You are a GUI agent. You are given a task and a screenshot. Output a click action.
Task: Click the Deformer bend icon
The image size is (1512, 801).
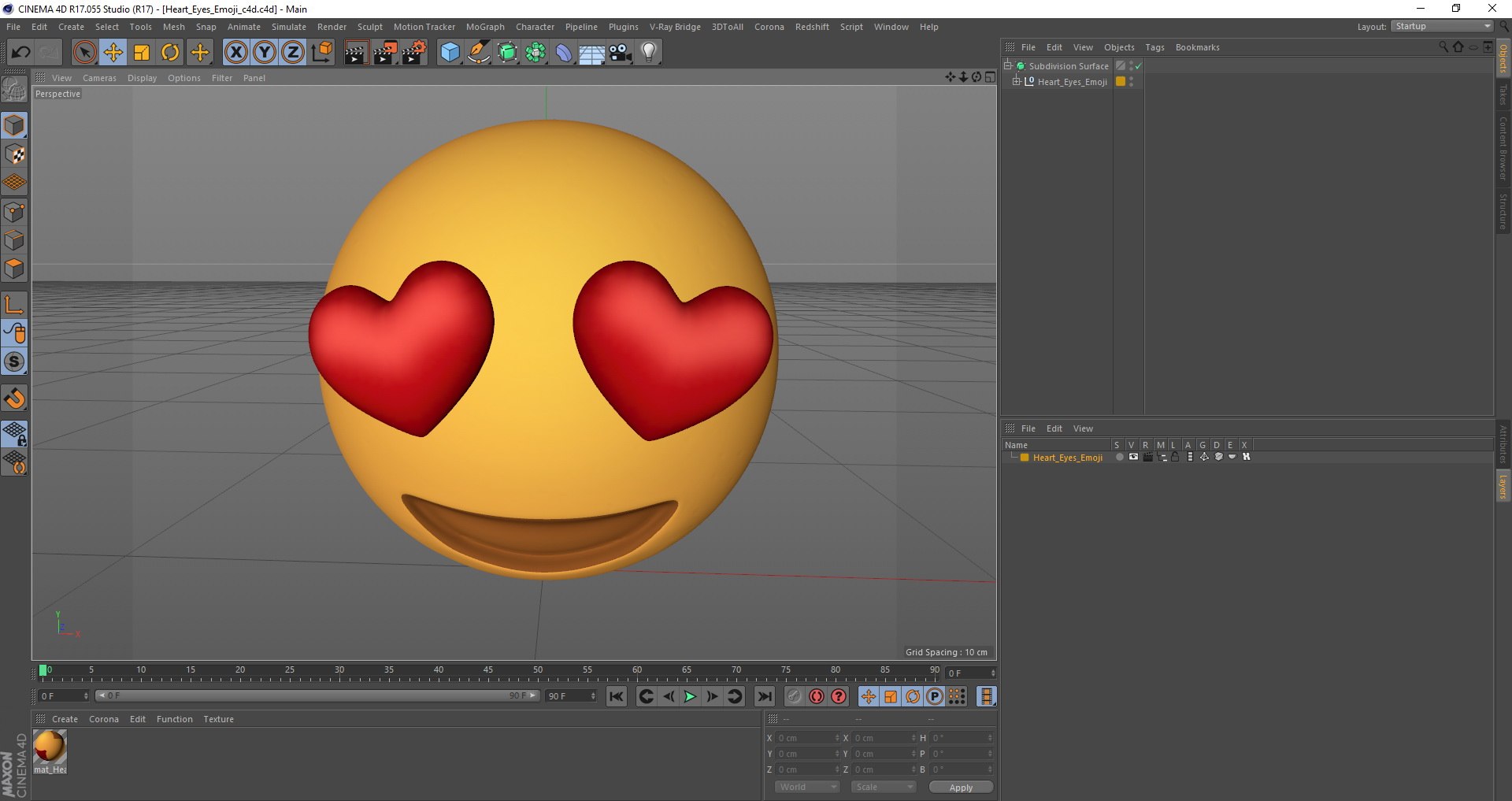(565, 53)
